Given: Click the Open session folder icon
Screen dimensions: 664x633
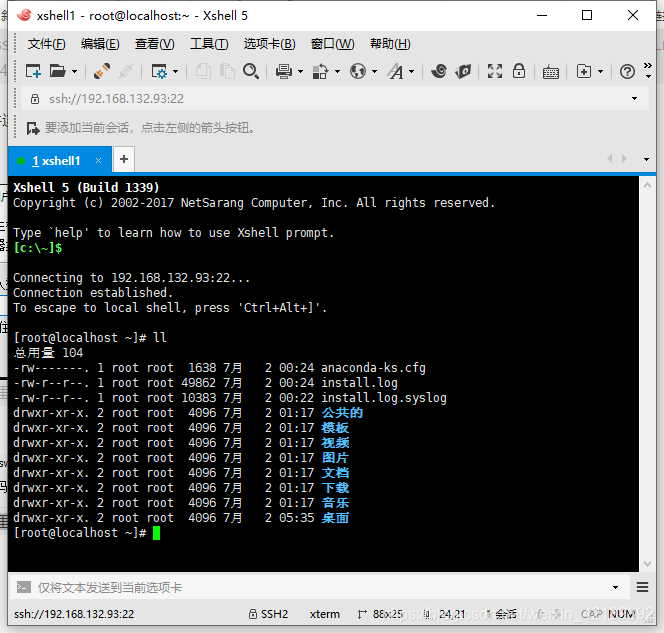Looking at the screenshot, I should (58, 71).
